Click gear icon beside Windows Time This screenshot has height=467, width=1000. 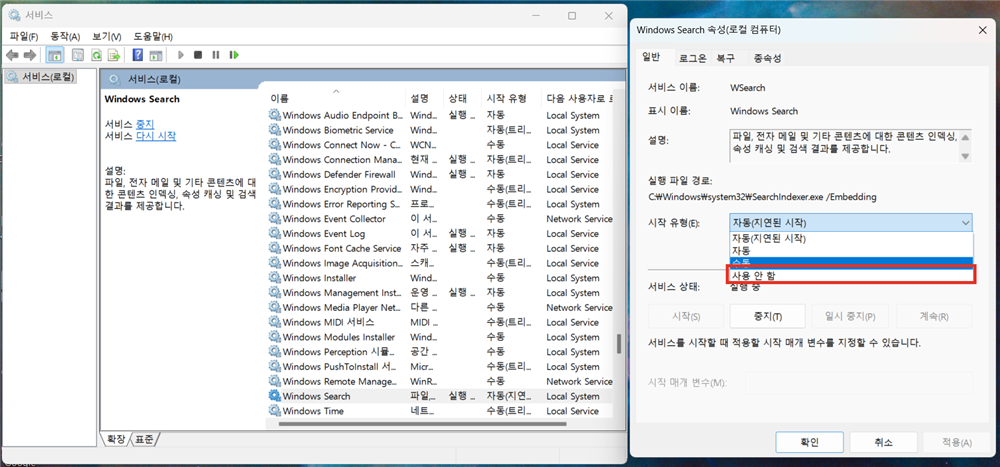point(274,411)
